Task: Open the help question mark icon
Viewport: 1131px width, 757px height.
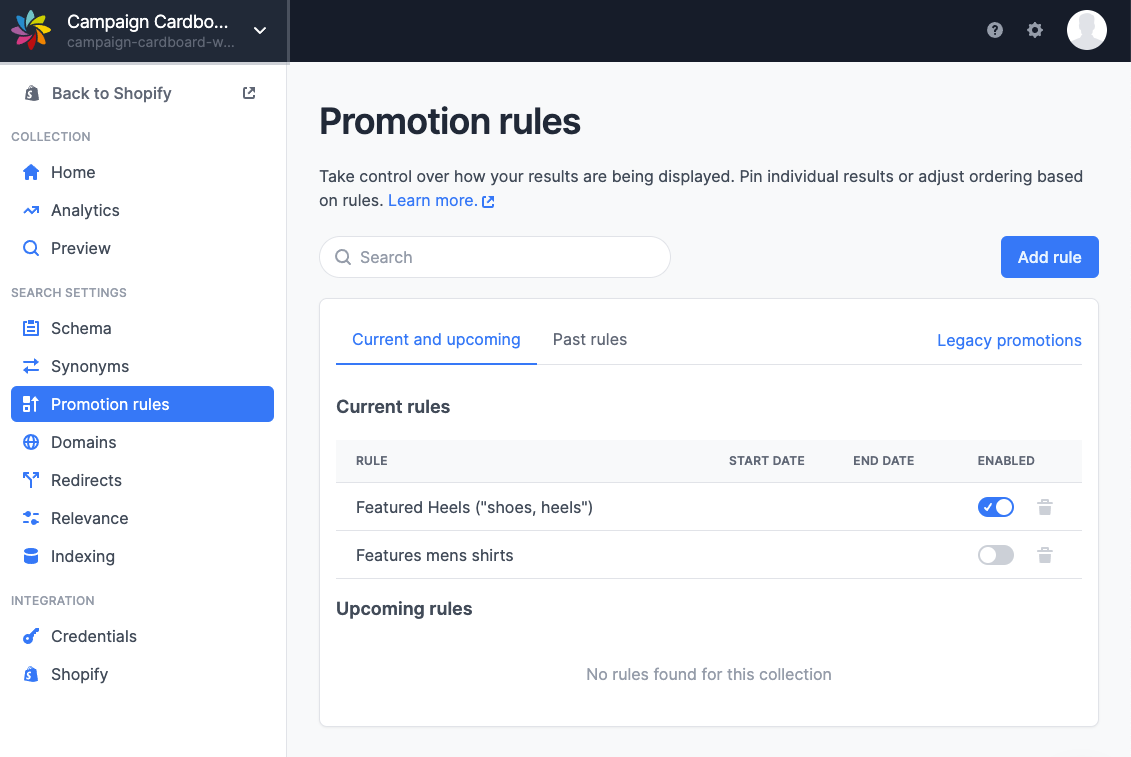Action: 995,30
